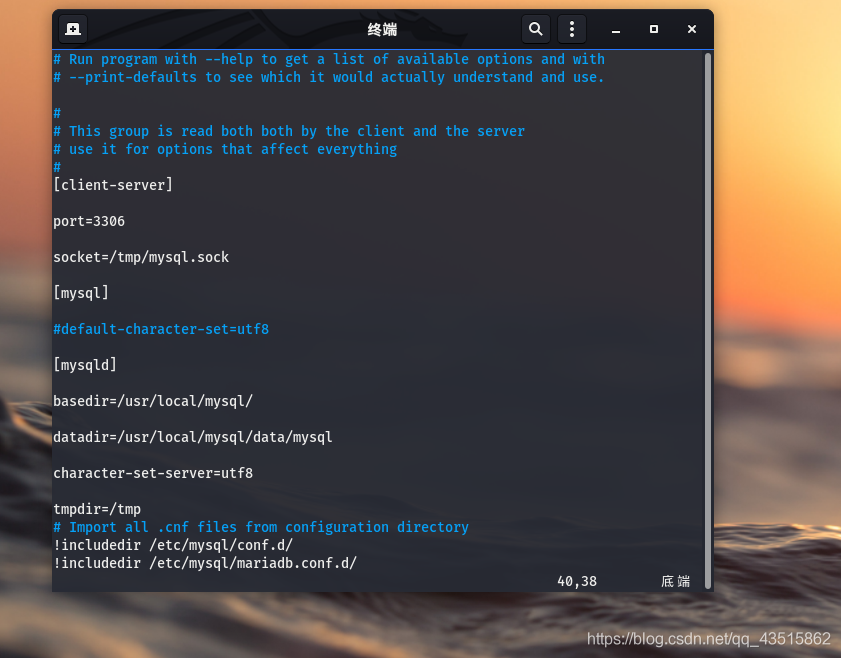Click the 40,38 cursor position indicator

(577, 581)
